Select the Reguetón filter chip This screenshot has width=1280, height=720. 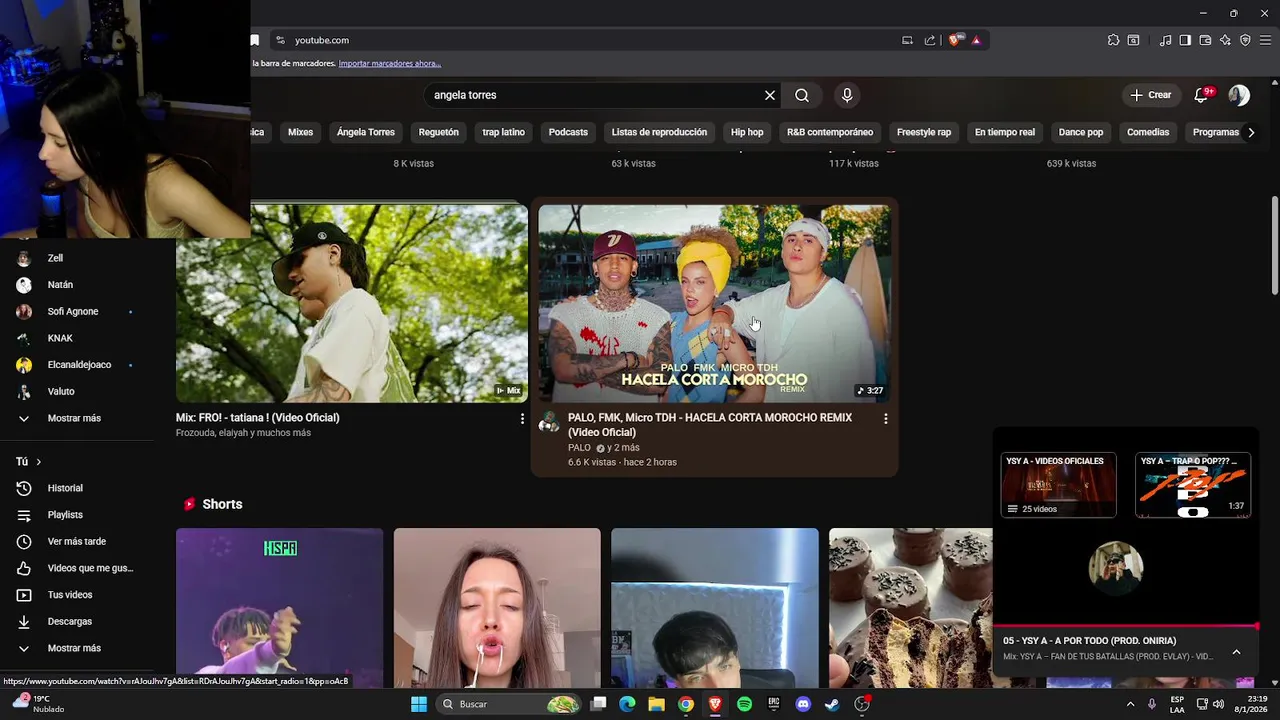pyautogui.click(x=438, y=132)
